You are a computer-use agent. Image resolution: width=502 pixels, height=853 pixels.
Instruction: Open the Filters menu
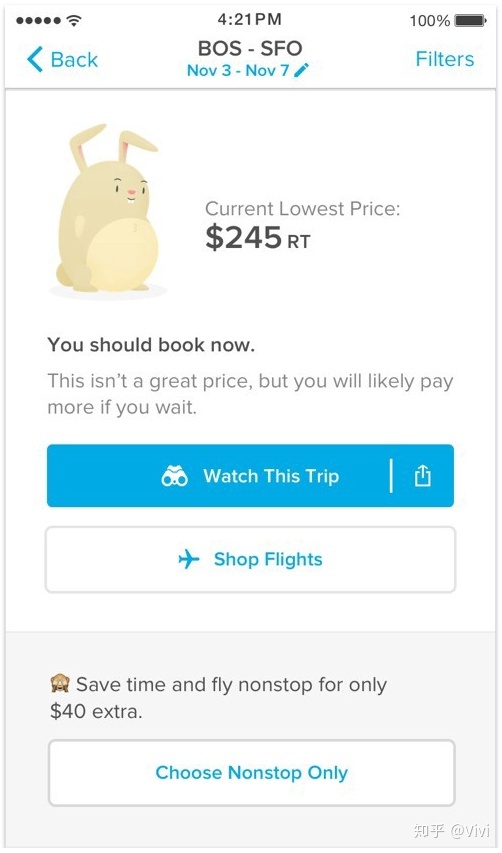pos(444,59)
